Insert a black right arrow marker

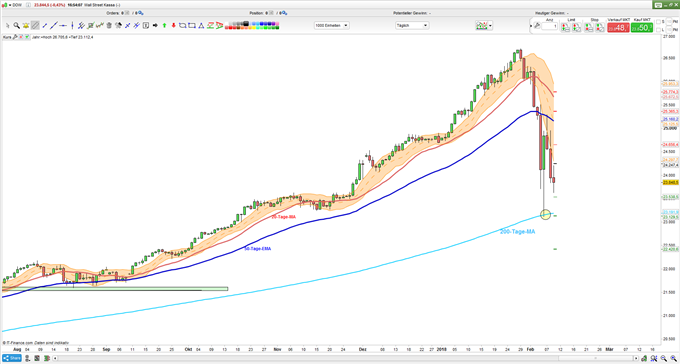click(x=155, y=25)
